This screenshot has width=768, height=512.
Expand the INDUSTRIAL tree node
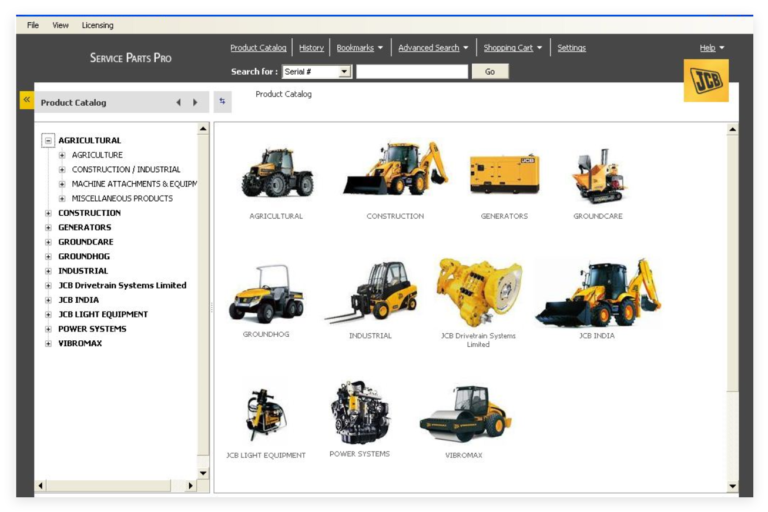coord(48,271)
